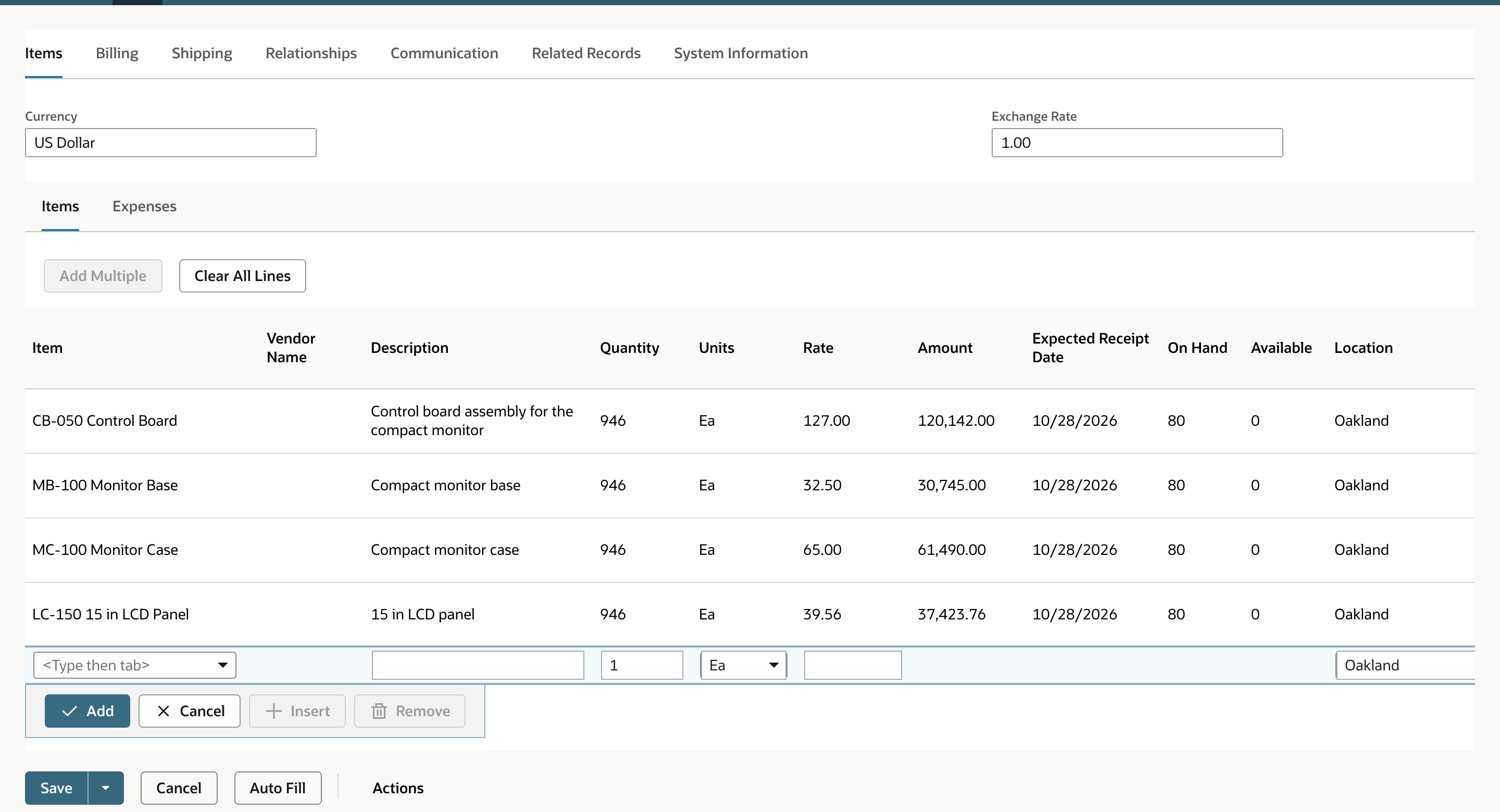Click the Add line button with checkmark

click(x=87, y=710)
